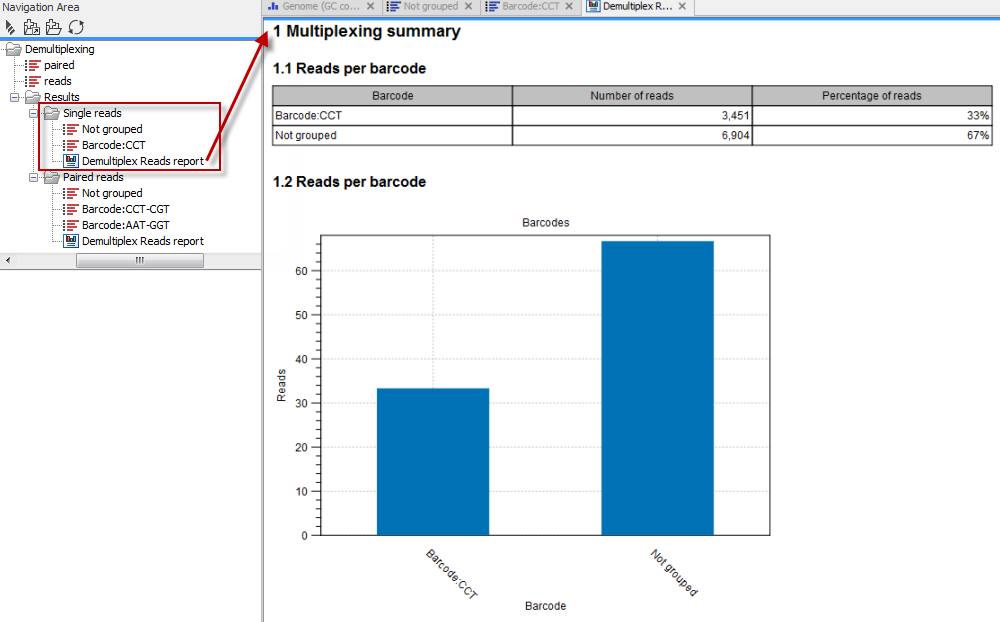Image resolution: width=1000 pixels, height=622 pixels.
Task: Click the import icon in Navigation Area toolbar
Action: (x=31, y=27)
